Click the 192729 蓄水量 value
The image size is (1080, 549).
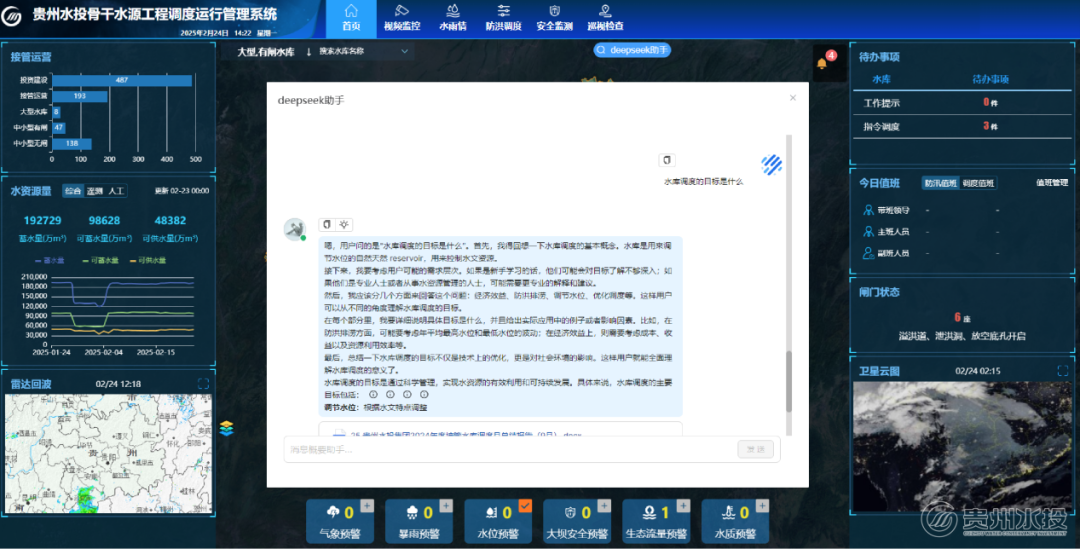tap(43, 220)
